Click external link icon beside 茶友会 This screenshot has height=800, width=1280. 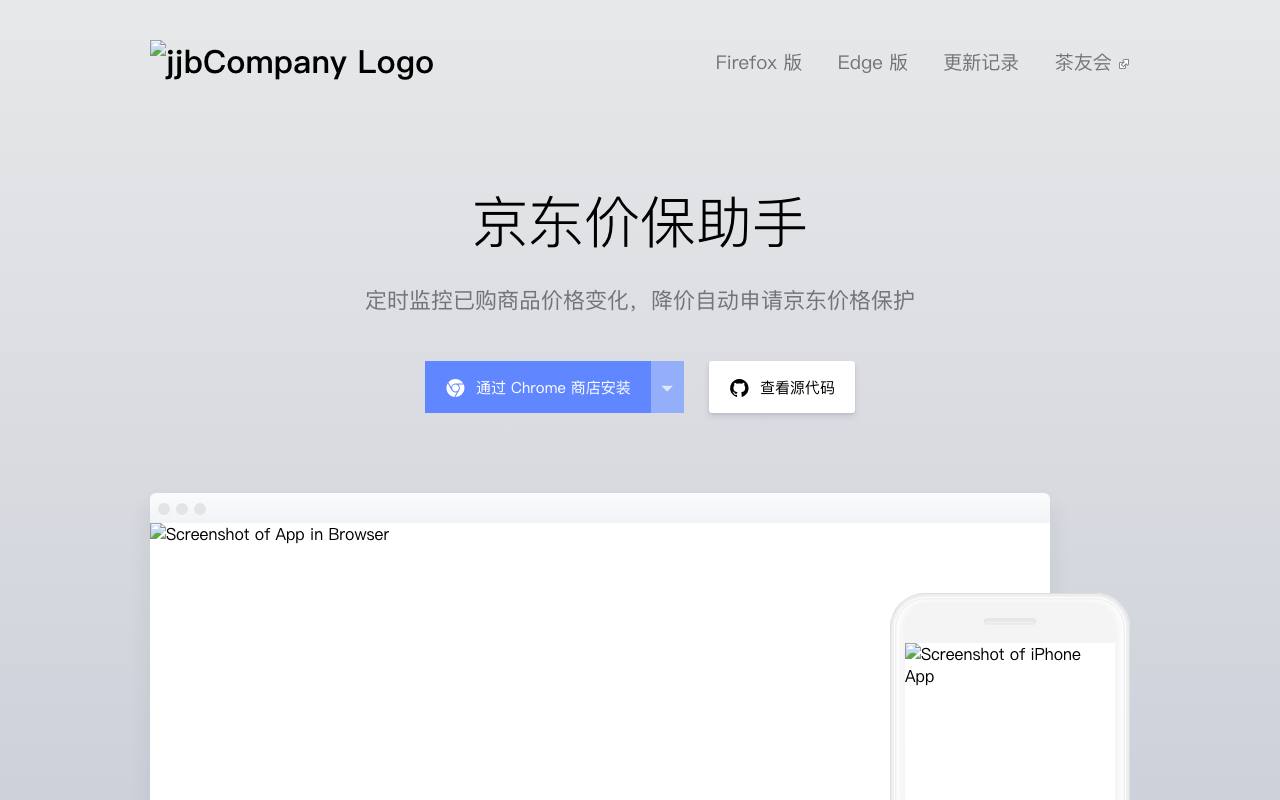click(x=1124, y=64)
